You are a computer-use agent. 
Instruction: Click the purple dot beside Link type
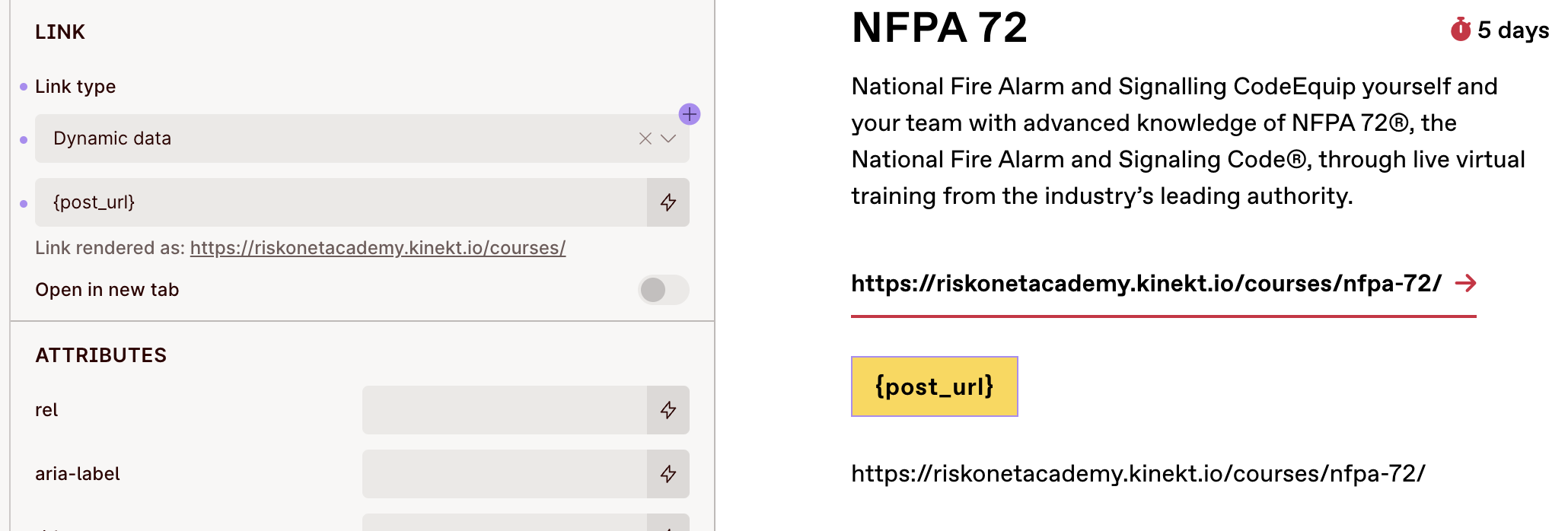[24, 87]
